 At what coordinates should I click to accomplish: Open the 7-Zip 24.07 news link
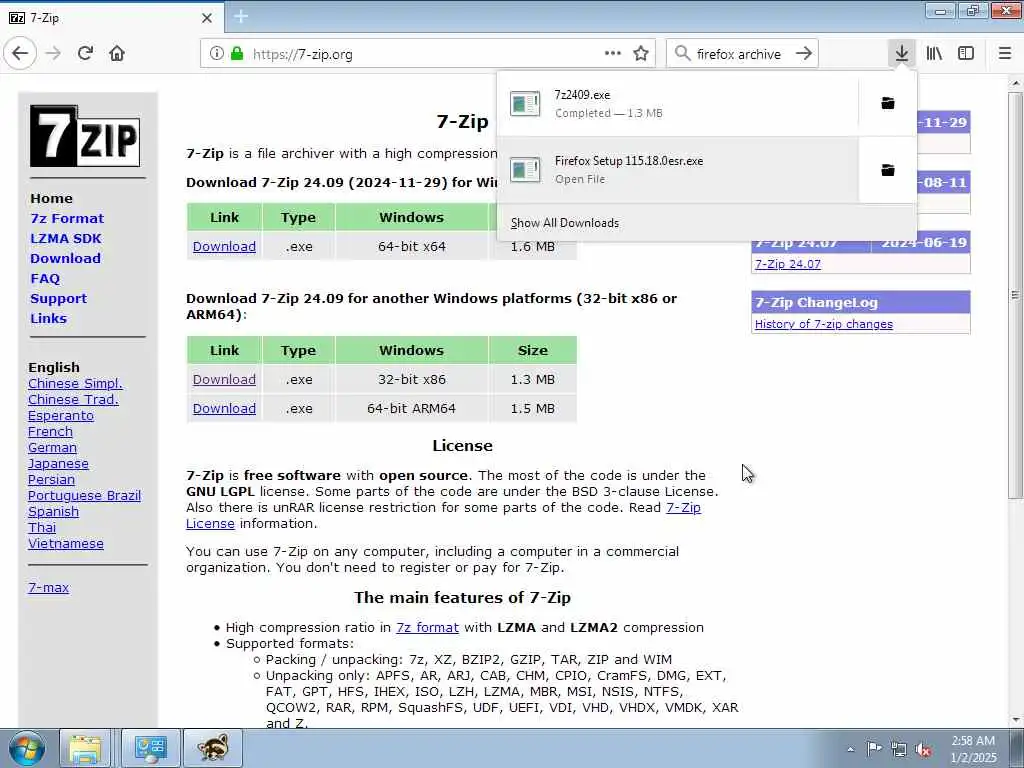(788, 264)
